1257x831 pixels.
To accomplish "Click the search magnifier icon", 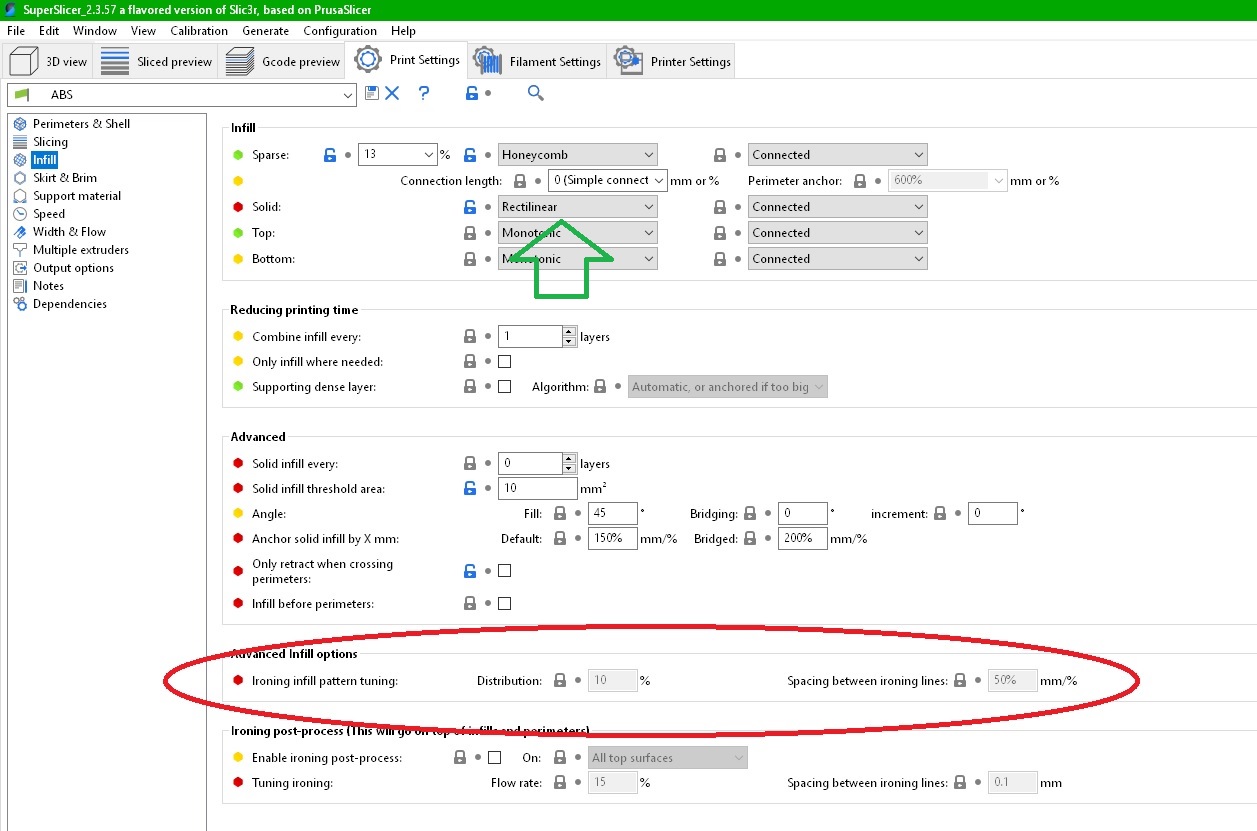I will point(536,93).
